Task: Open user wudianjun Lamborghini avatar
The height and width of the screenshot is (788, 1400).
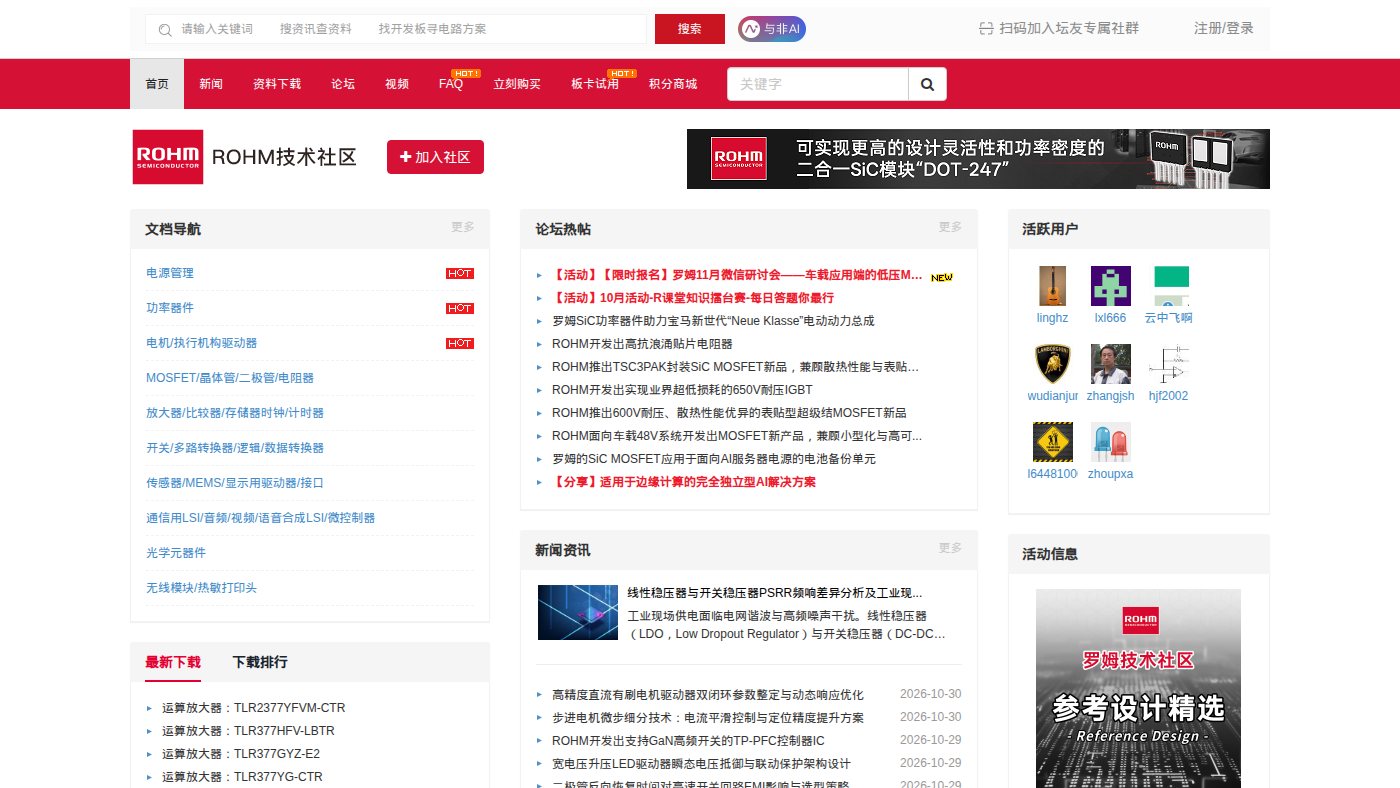Action: pos(1052,364)
